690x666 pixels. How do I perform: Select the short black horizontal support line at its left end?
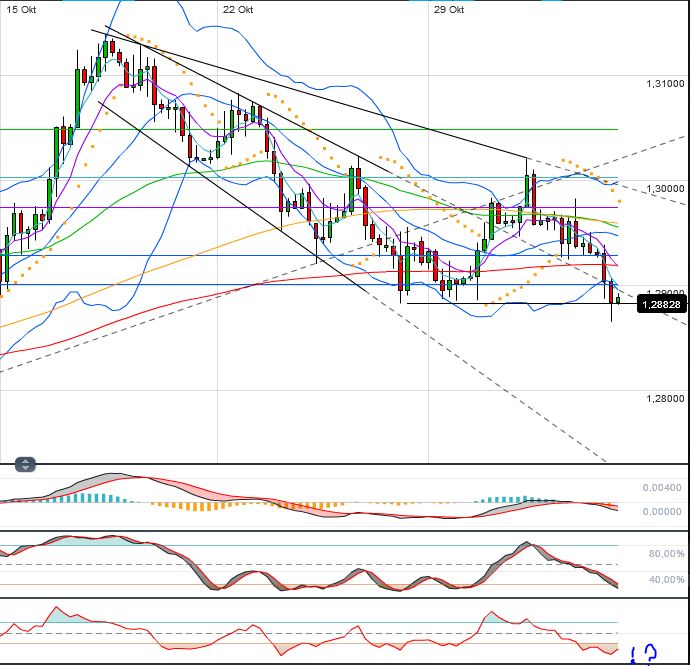(x=409, y=303)
